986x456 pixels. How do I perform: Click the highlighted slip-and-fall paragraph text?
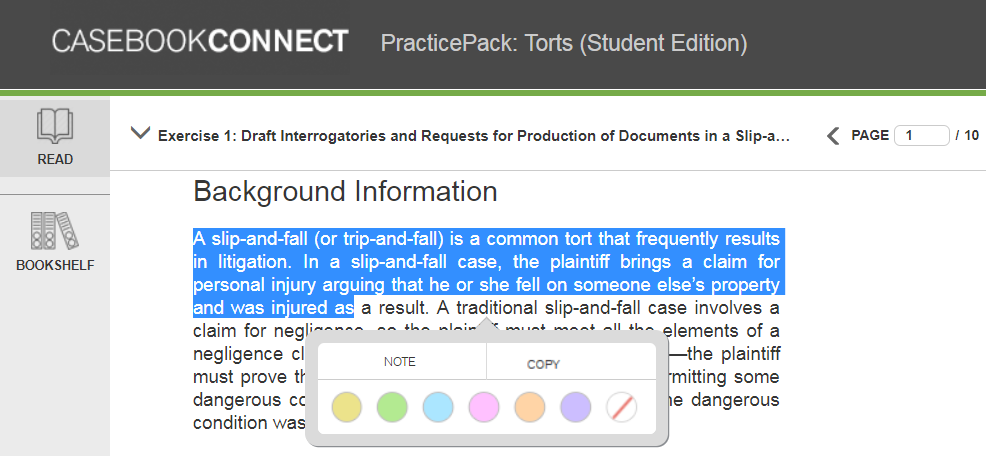(486, 273)
